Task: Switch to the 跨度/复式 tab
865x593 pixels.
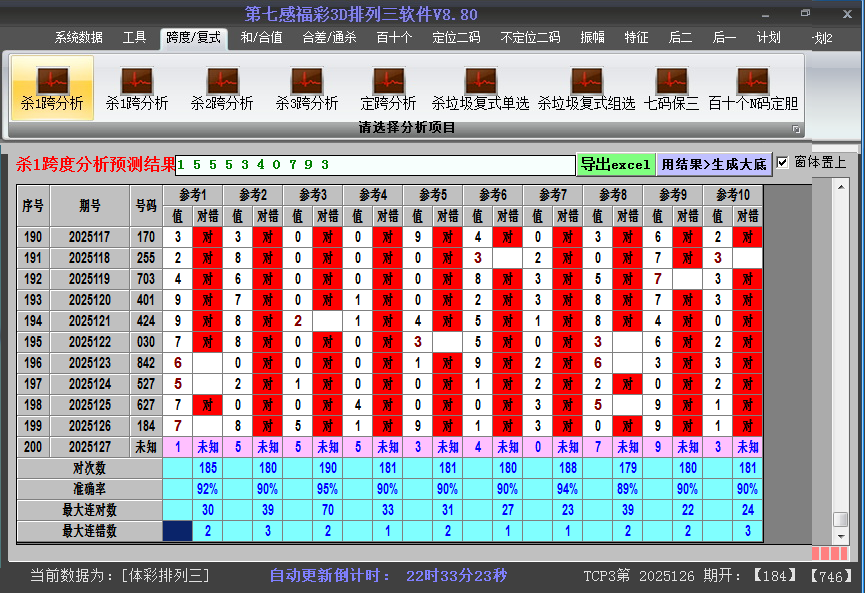Action: (194, 38)
